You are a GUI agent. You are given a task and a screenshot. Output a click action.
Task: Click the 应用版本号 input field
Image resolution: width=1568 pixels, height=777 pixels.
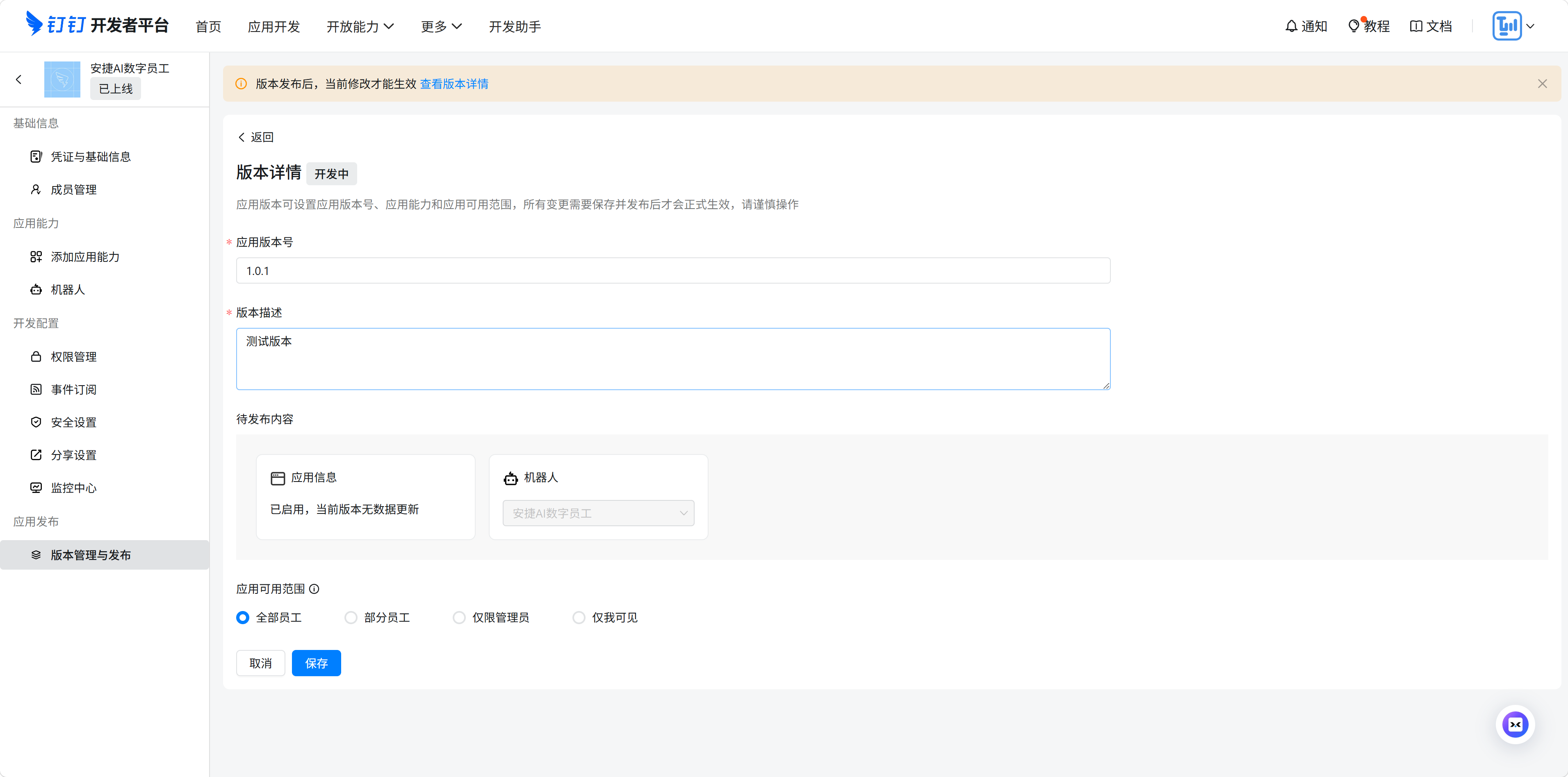point(673,271)
